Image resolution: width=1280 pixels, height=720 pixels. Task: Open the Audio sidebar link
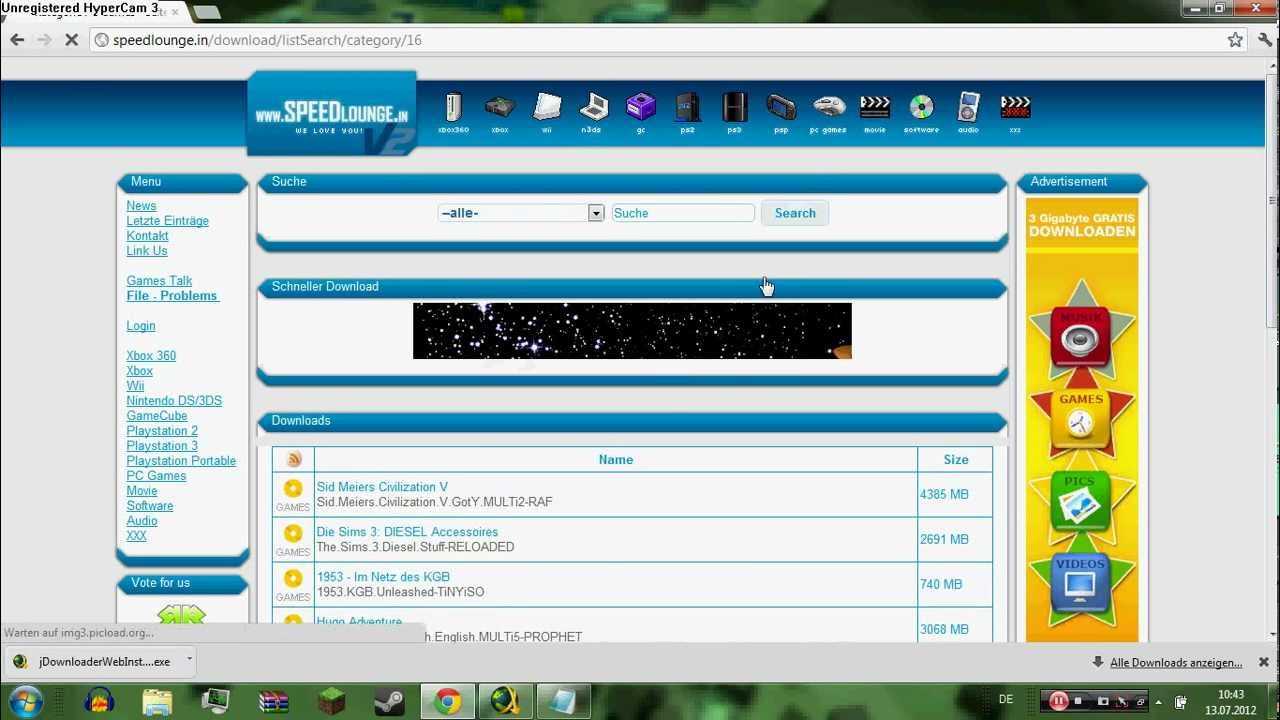[141, 521]
